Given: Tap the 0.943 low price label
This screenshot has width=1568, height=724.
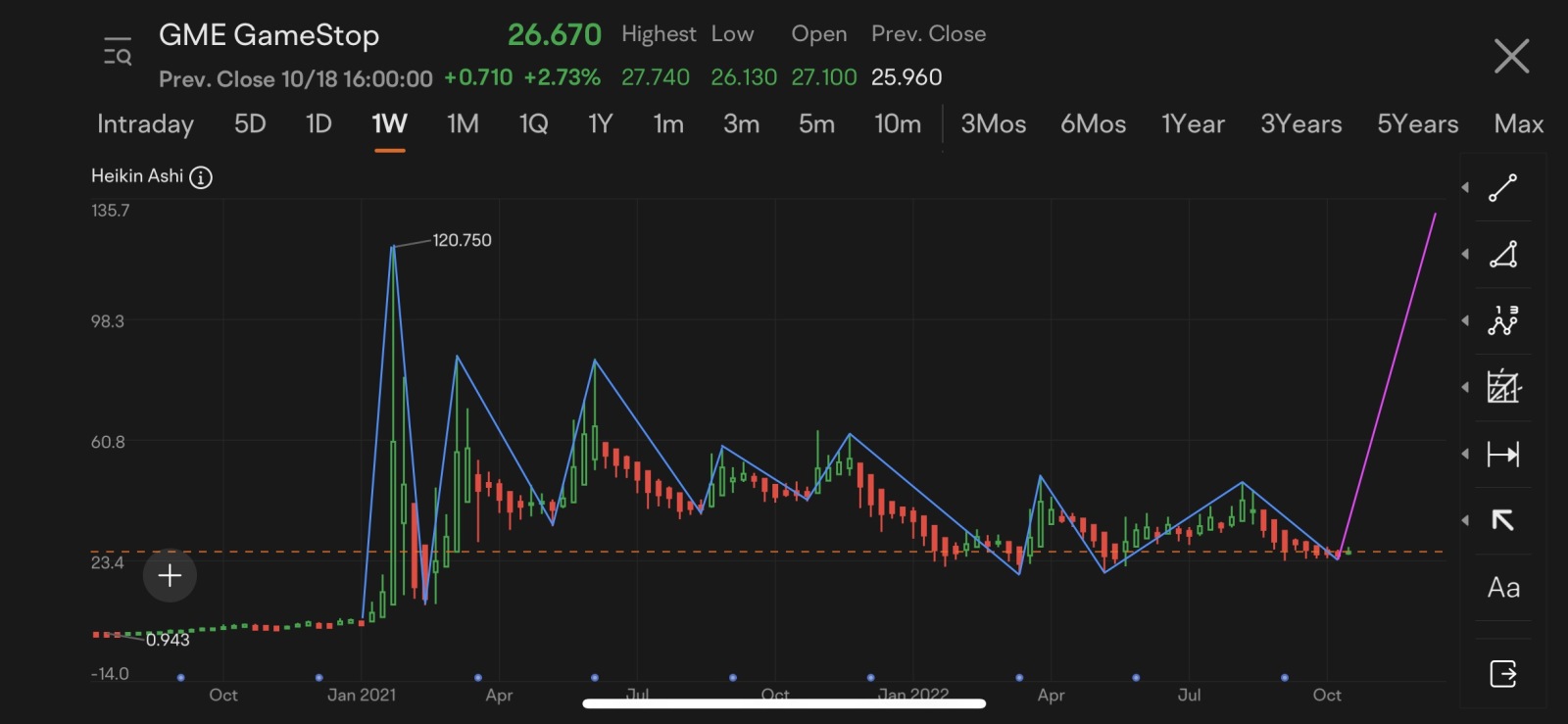Looking at the screenshot, I should tap(168, 640).
